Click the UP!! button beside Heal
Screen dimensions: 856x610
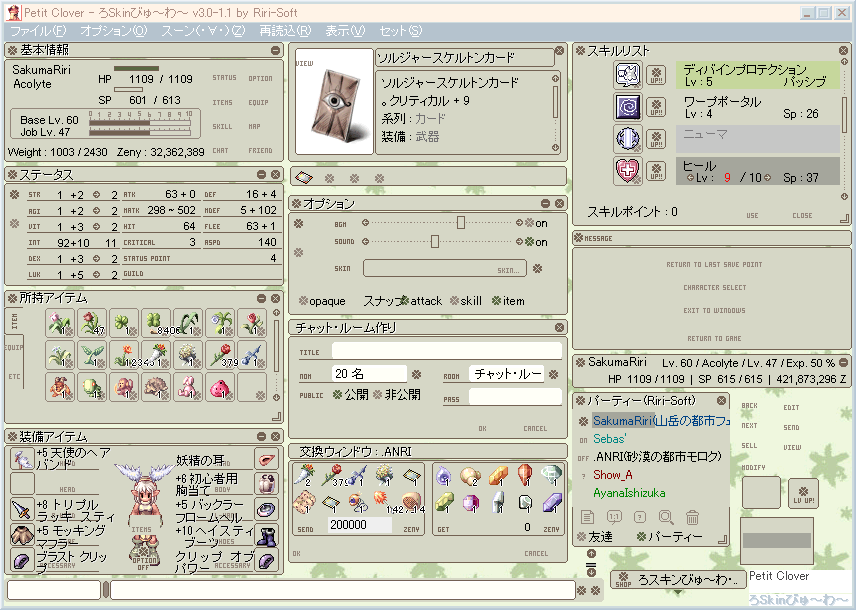coord(656,171)
